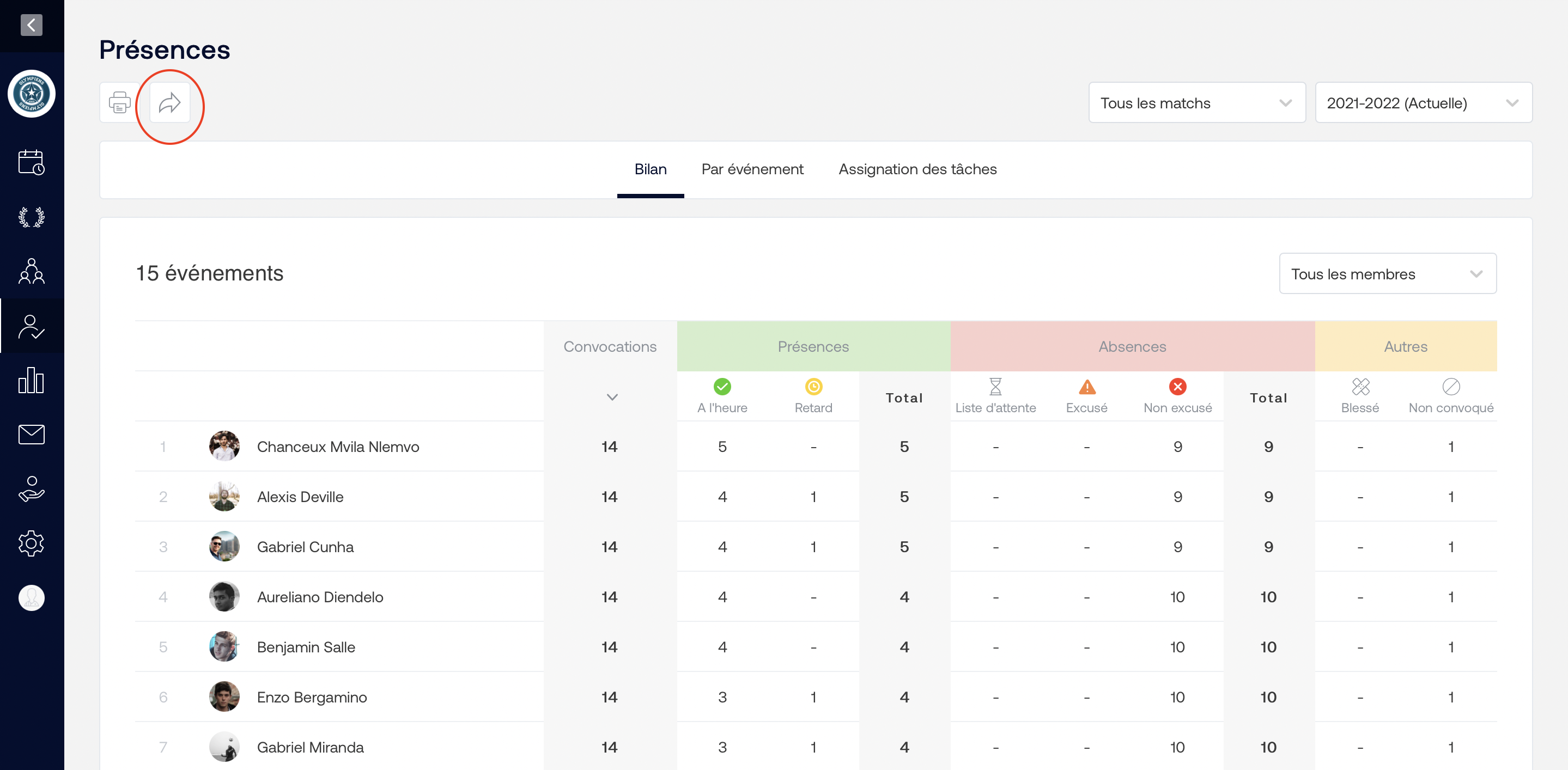Click the Présences Total column header
The width and height of the screenshot is (1568, 770).
(x=904, y=398)
